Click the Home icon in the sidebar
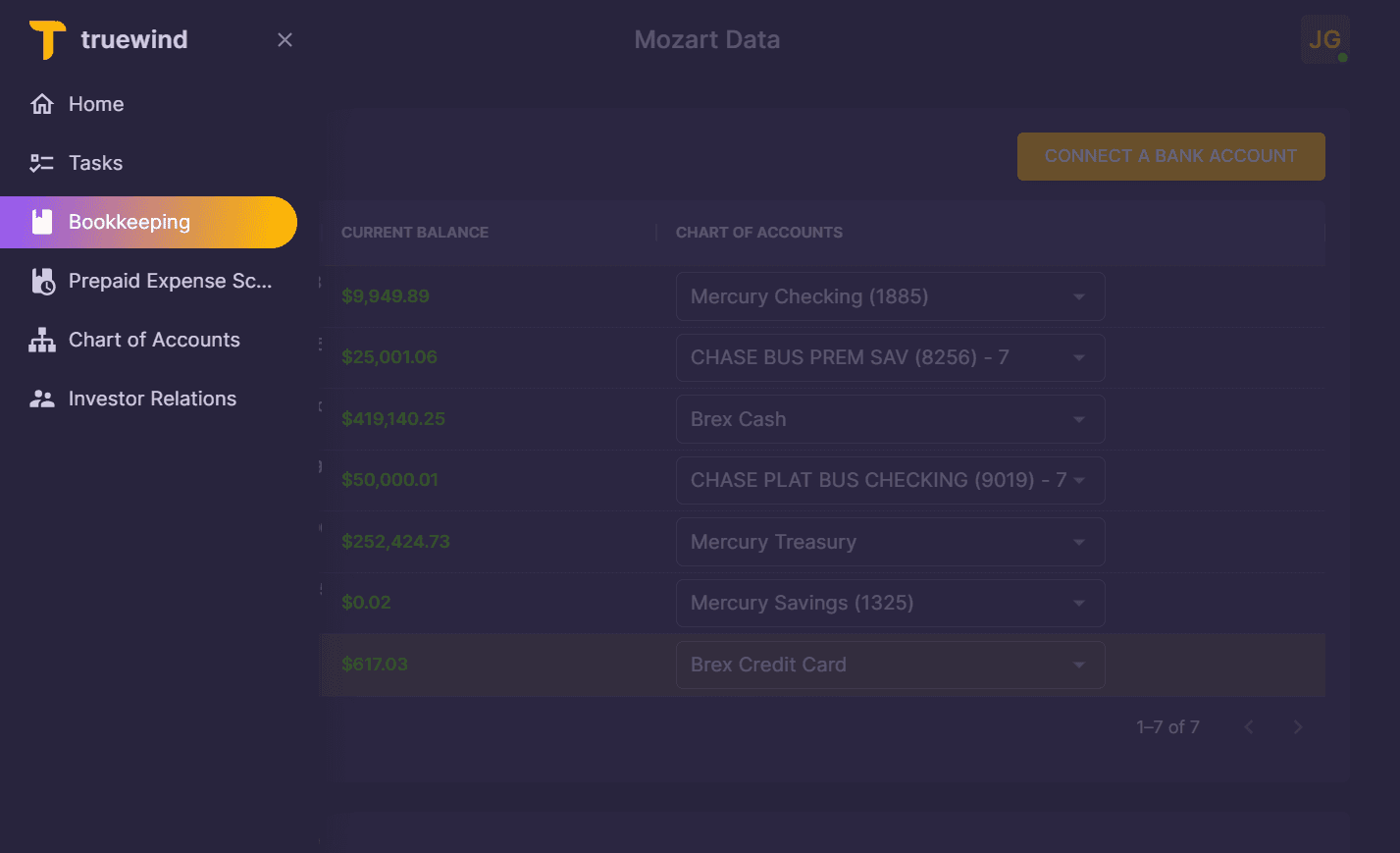 tap(41, 103)
